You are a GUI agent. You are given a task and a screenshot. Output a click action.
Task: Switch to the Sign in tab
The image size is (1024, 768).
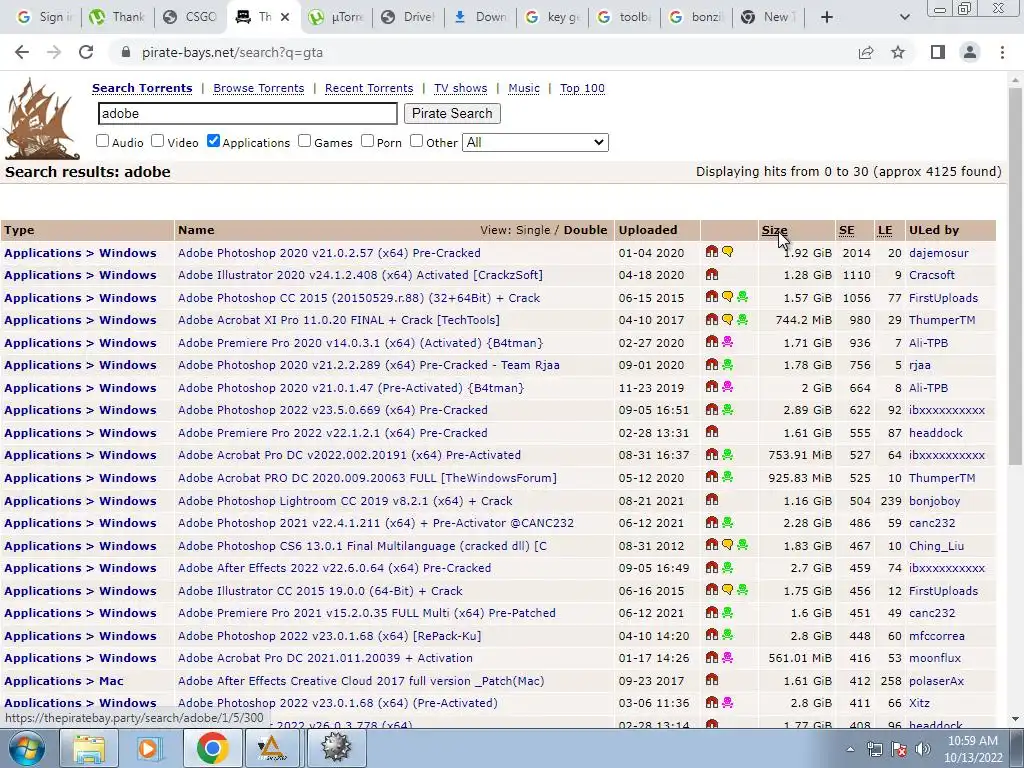point(44,17)
